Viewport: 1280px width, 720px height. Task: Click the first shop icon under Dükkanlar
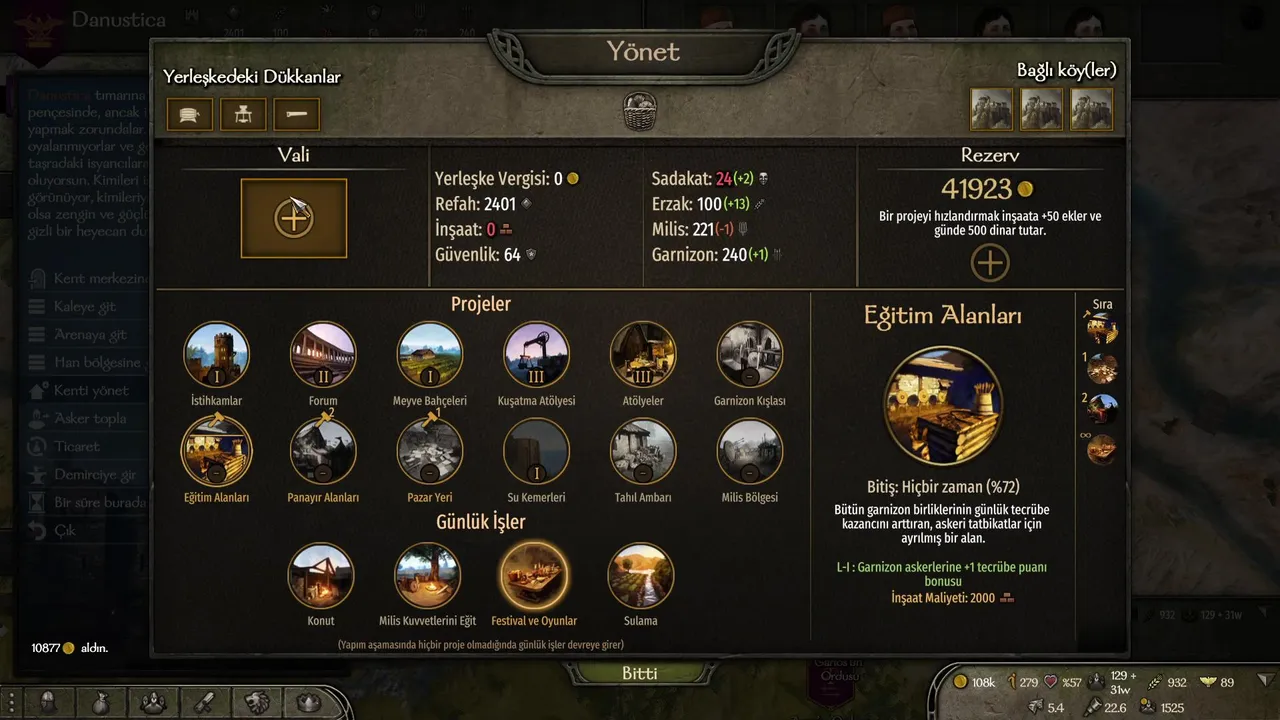190,115
